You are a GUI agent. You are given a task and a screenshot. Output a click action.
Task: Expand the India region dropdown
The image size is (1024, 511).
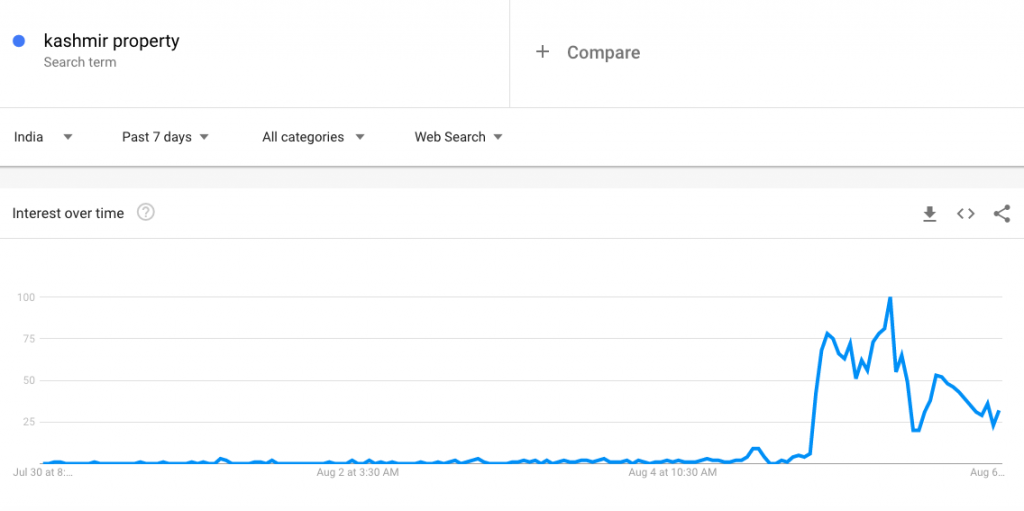(43, 137)
